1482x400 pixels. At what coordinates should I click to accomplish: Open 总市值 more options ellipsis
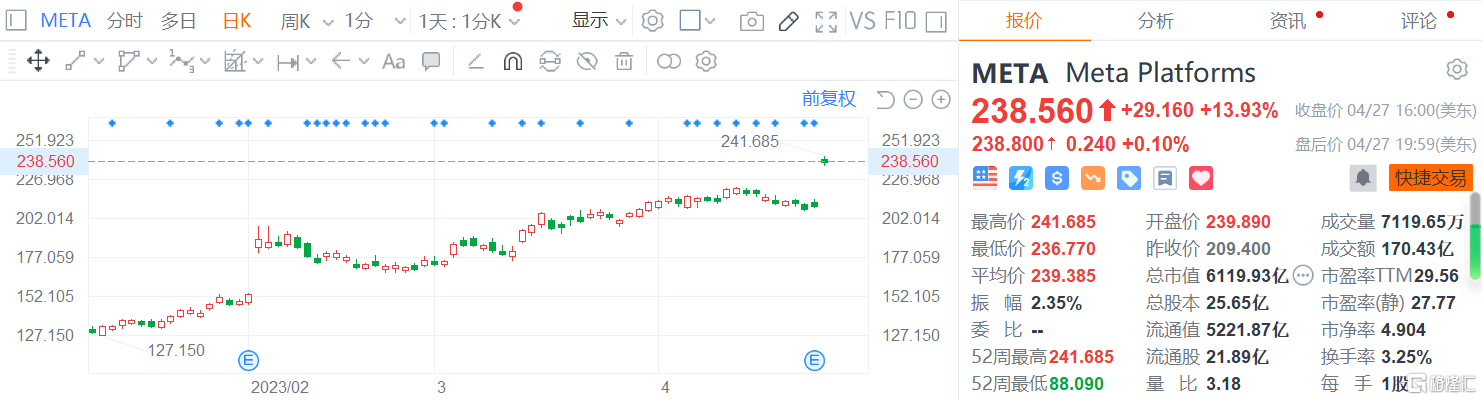point(1303,275)
